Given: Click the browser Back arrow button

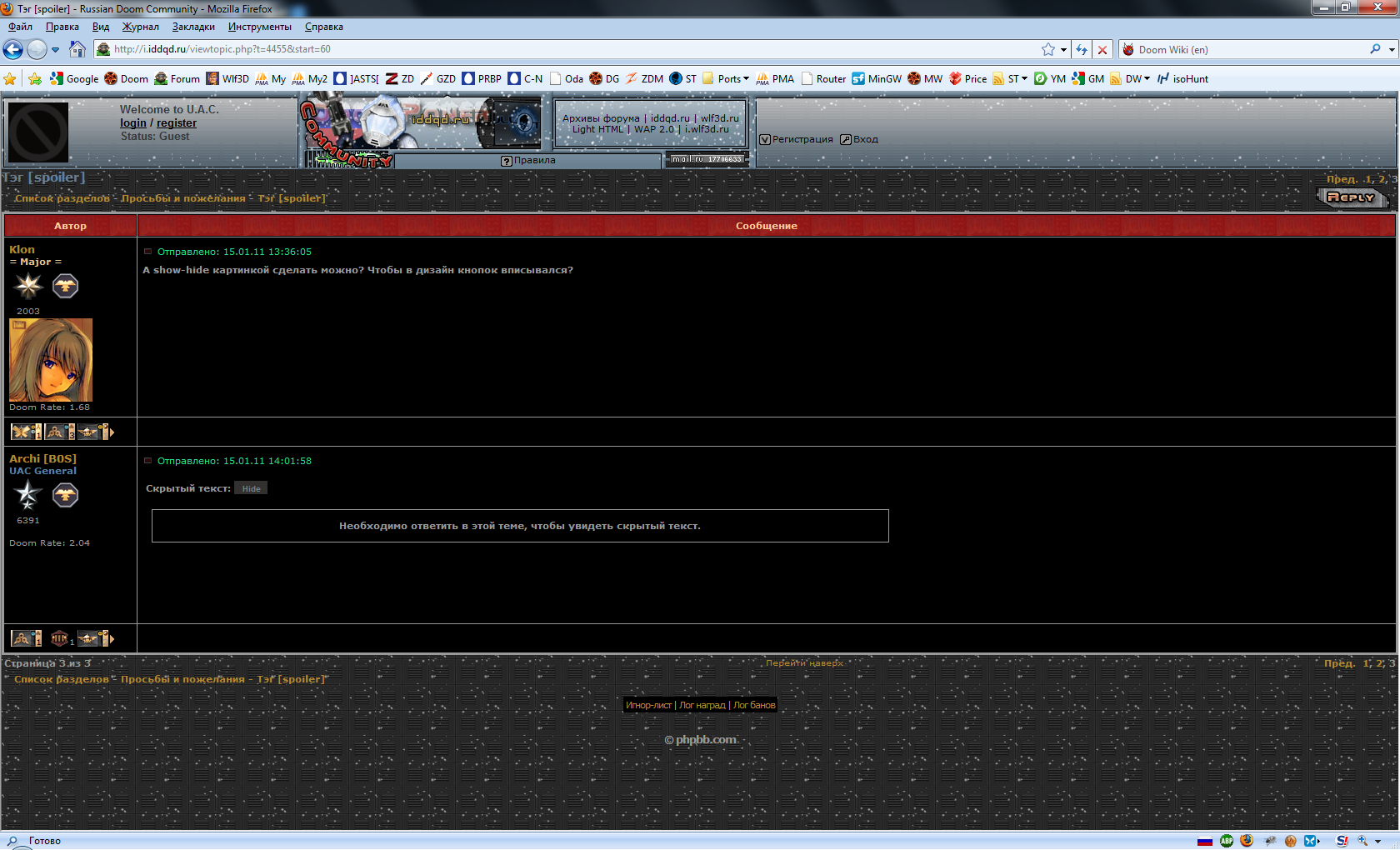Looking at the screenshot, I should click(x=13, y=50).
